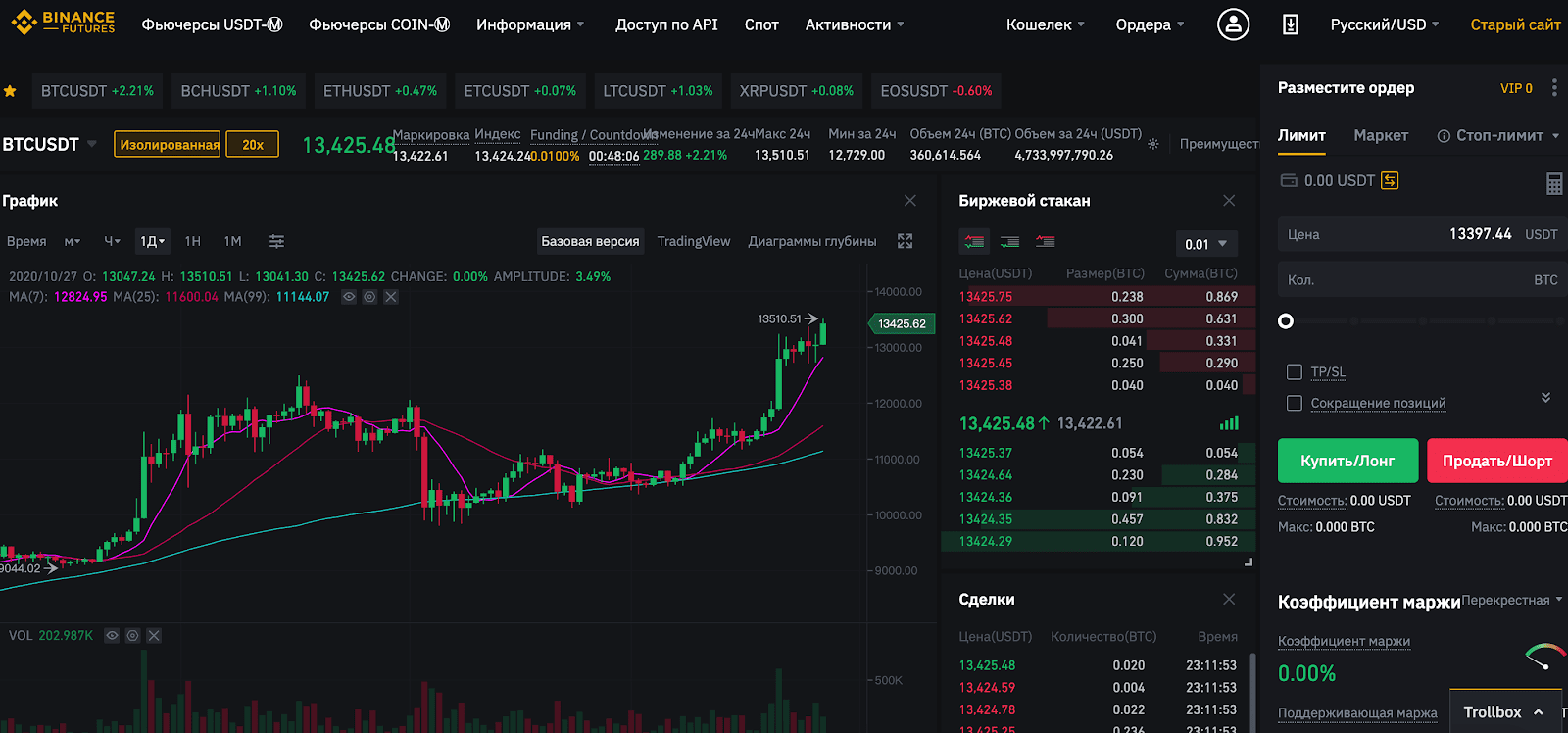Show bids-only order book view
The image size is (1568, 733).
point(1009,241)
